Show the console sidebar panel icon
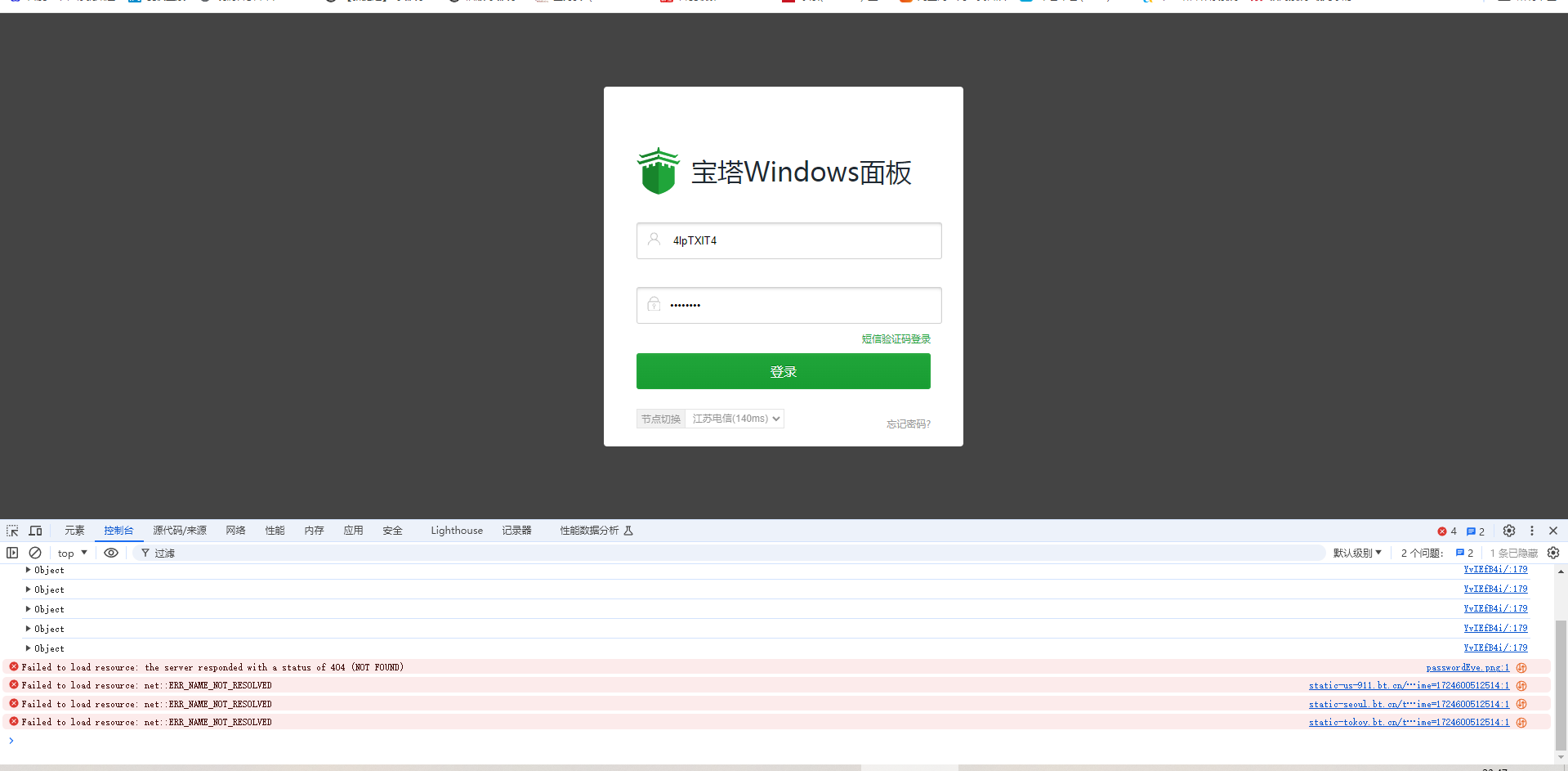 point(12,553)
